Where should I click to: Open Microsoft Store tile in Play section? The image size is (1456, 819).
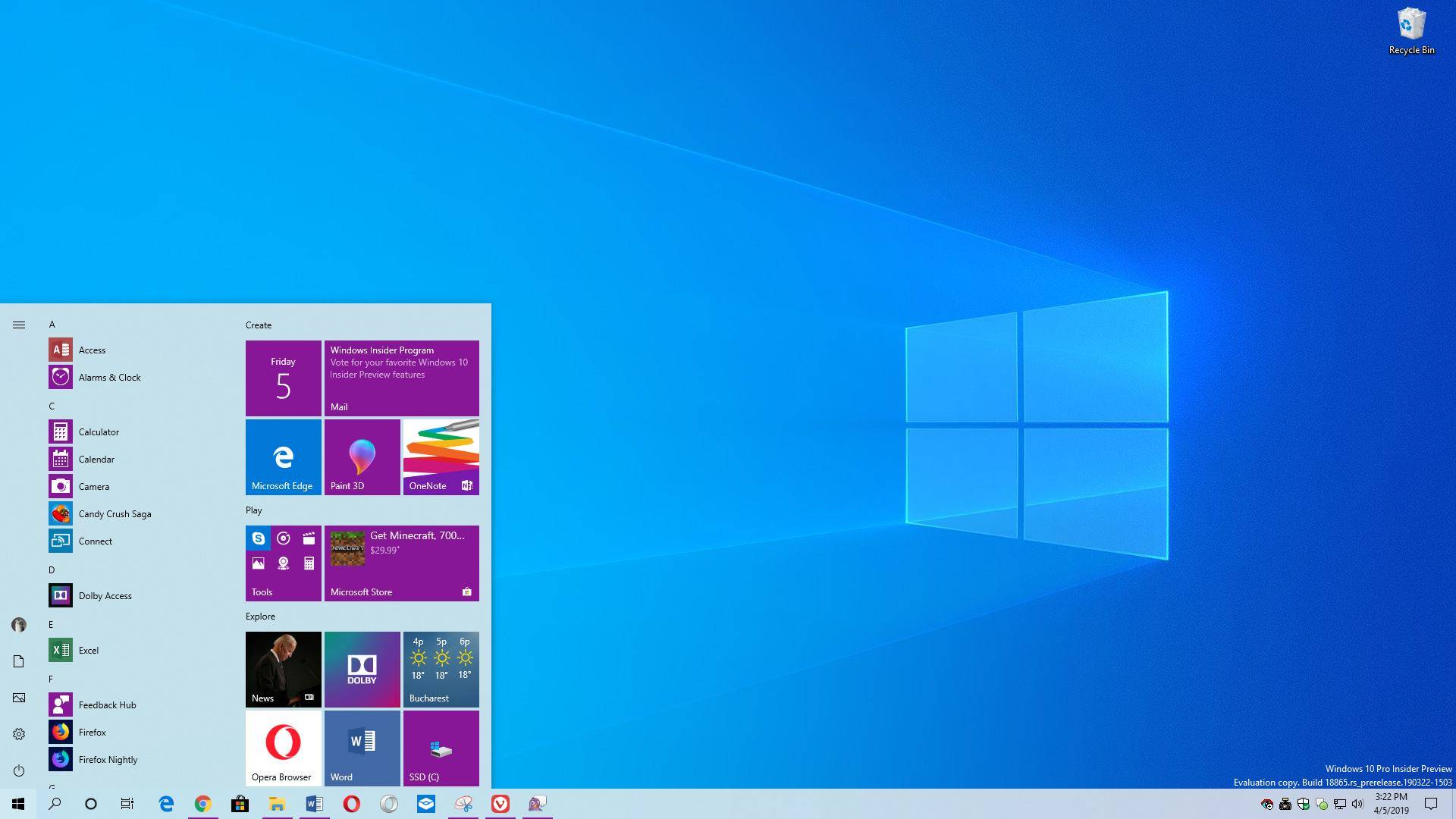(x=401, y=562)
